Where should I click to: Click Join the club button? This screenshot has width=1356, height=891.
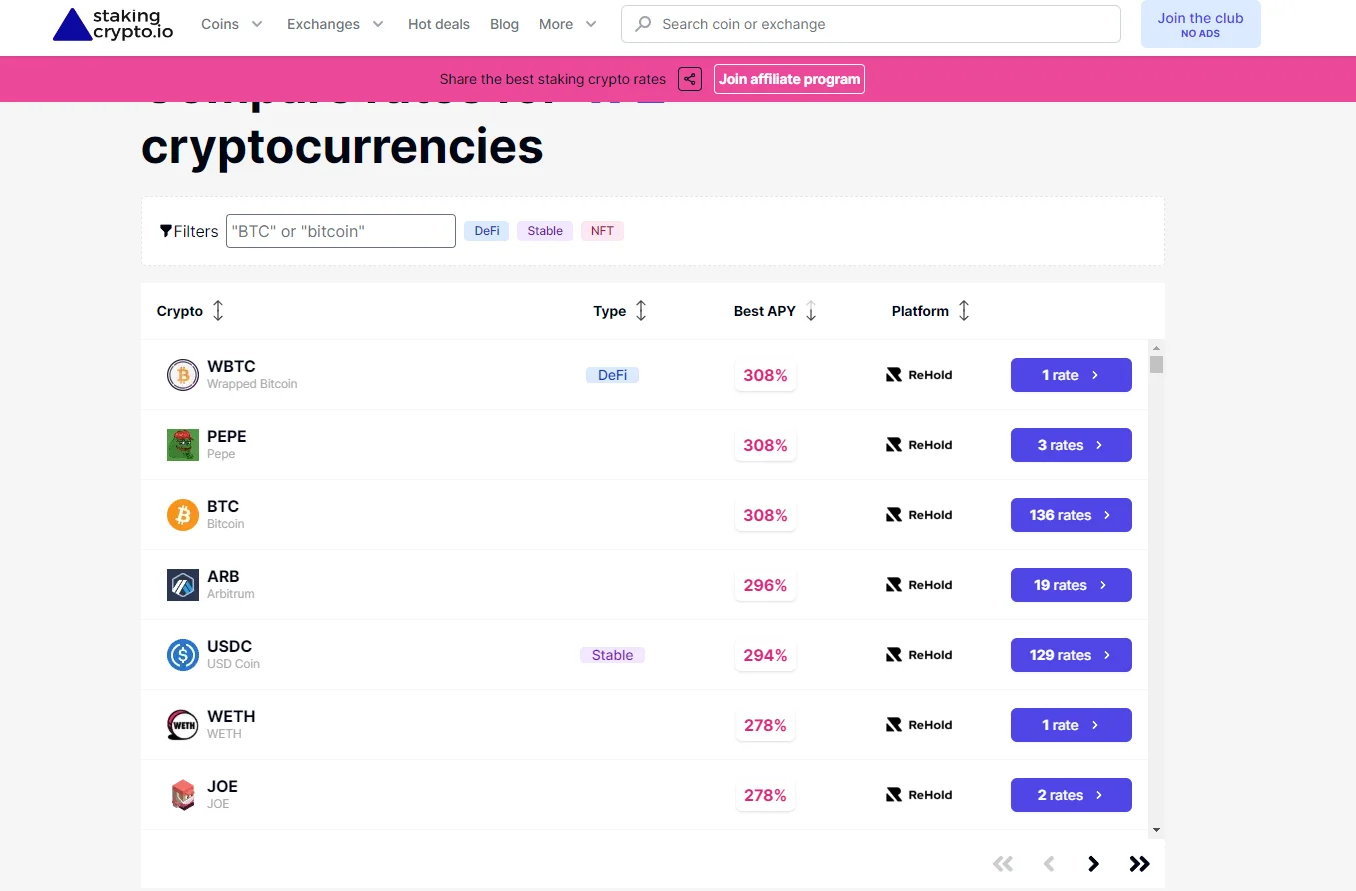click(1200, 24)
